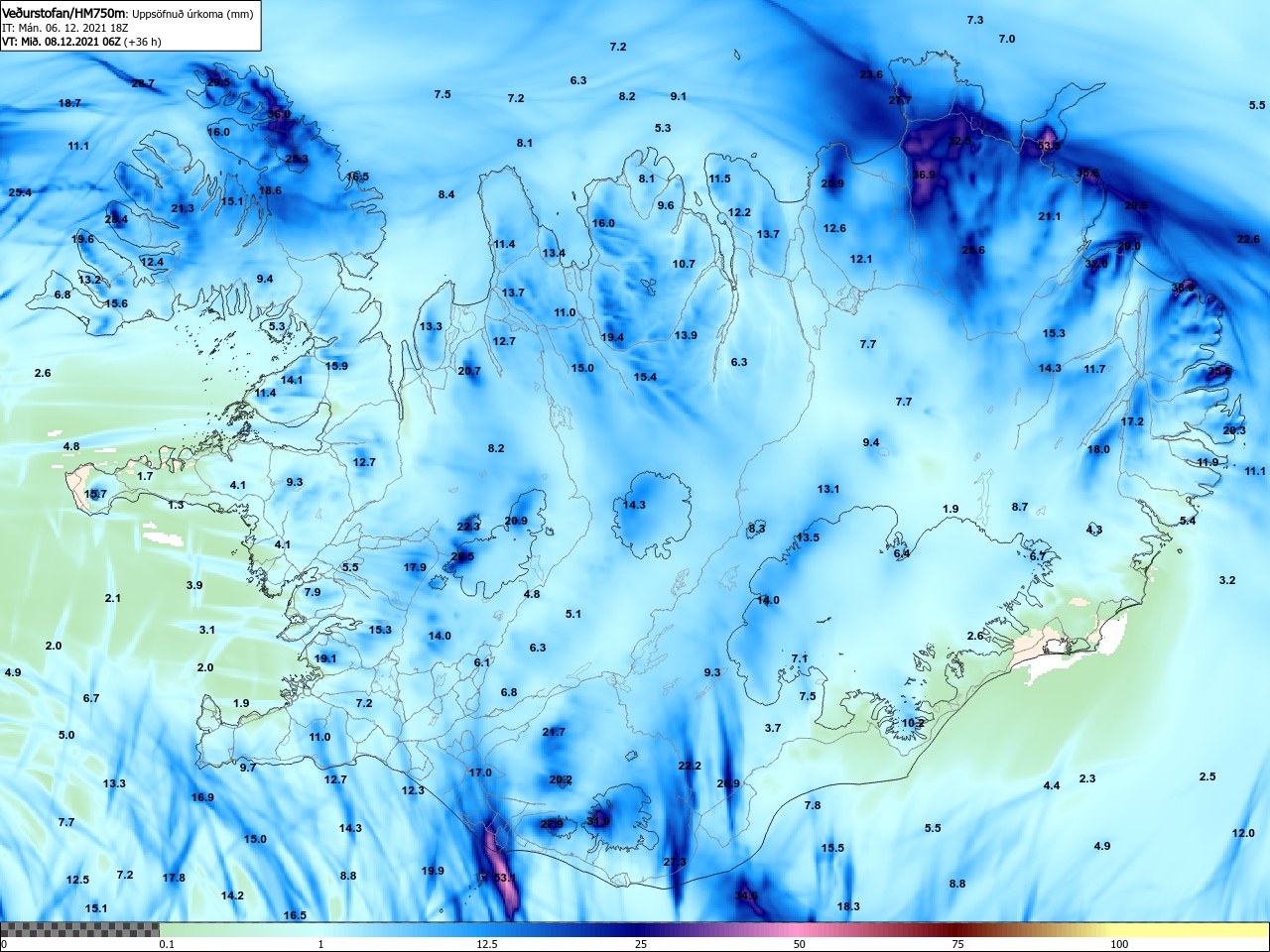Click the 17.9 map value

tap(415, 567)
